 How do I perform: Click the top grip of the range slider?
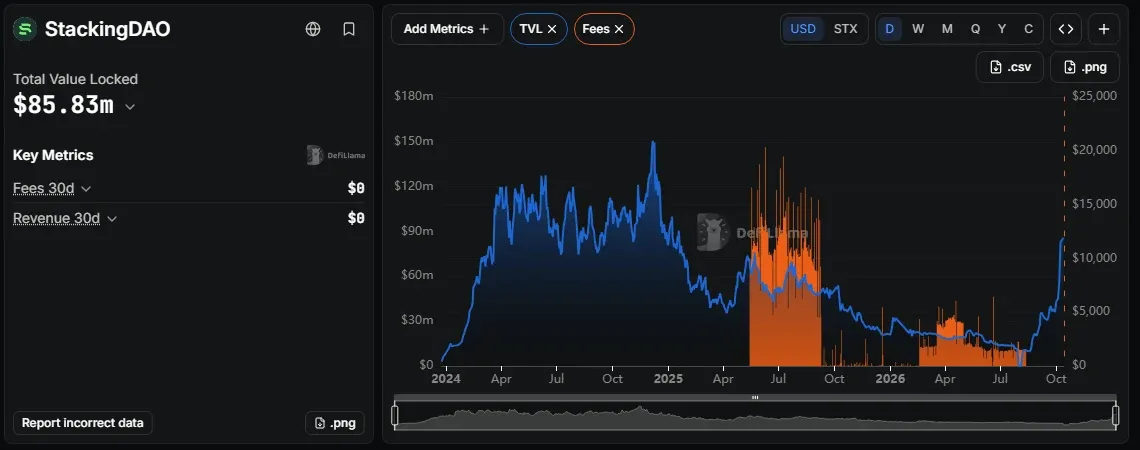755,398
